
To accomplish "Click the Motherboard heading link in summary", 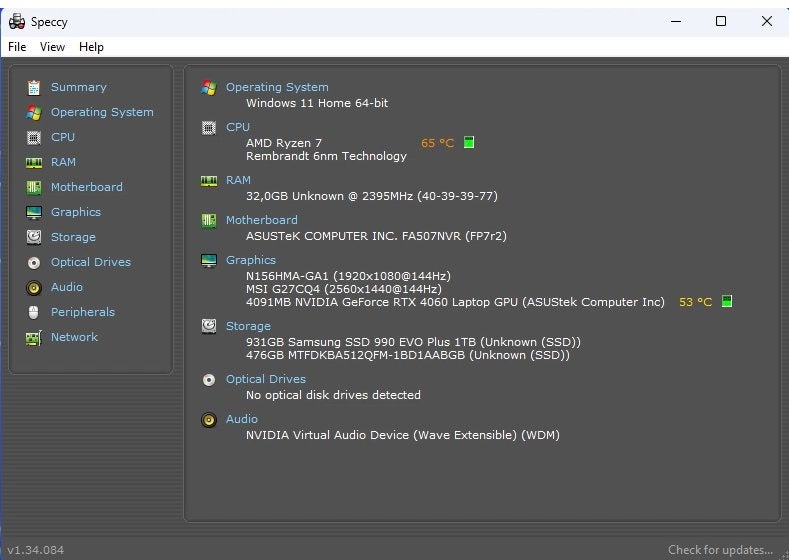I will (x=262, y=220).
